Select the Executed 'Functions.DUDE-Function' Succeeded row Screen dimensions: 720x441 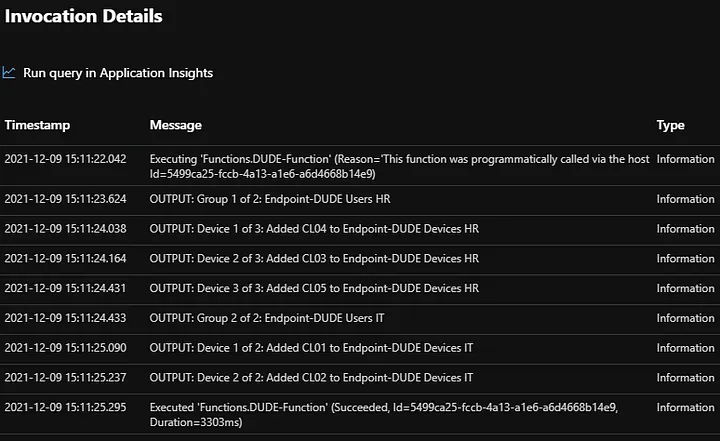398,415
